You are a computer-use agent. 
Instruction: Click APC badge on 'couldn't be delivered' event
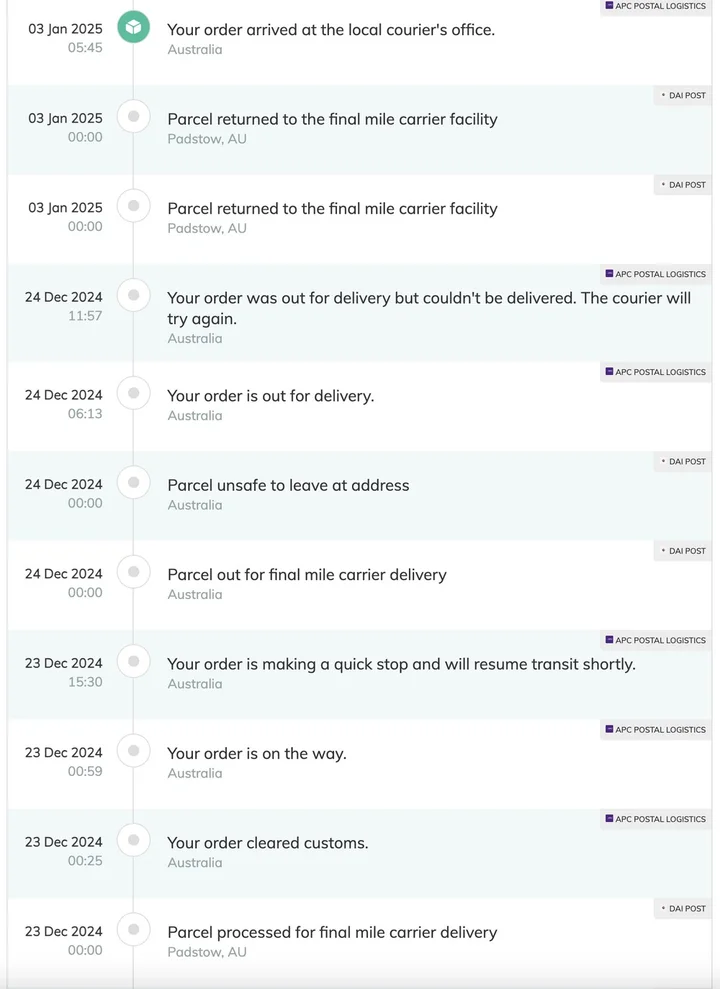(656, 274)
